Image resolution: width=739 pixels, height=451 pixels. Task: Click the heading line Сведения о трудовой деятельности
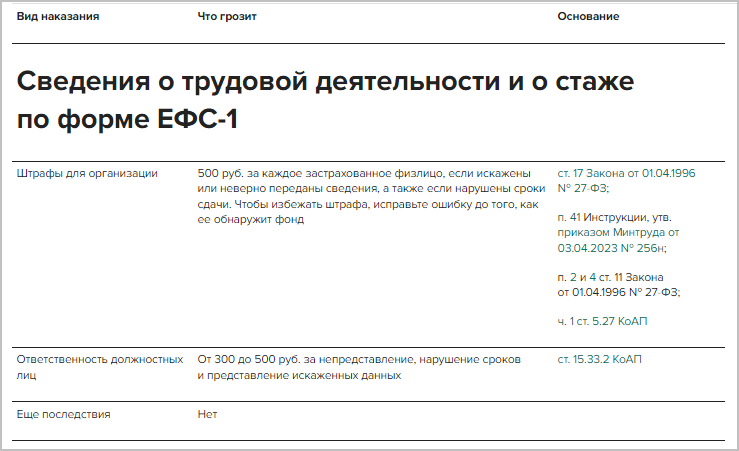coord(326,82)
